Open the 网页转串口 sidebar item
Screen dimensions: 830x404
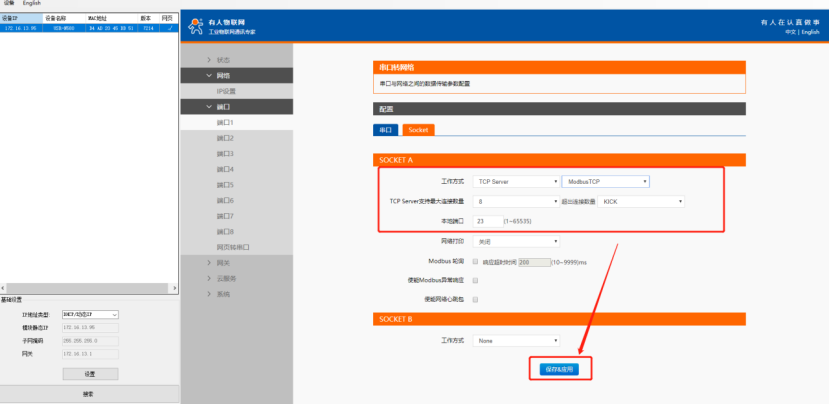[x=233, y=247]
